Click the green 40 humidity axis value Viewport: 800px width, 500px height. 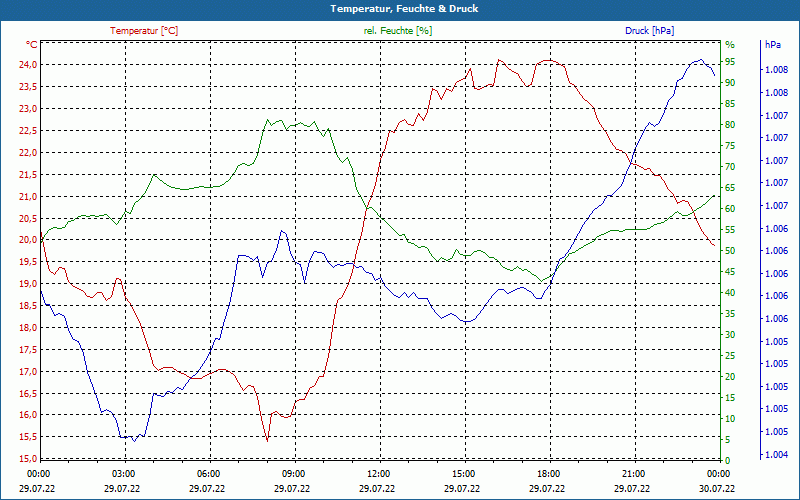(730, 293)
